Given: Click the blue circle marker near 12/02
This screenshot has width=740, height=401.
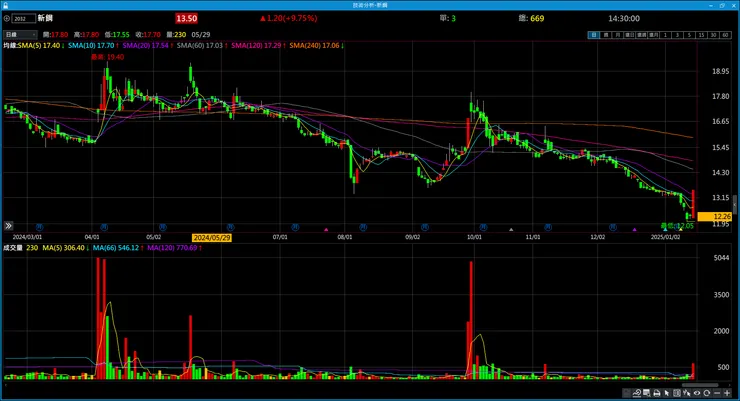Looking at the screenshot, I should click(x=613, y=227).
